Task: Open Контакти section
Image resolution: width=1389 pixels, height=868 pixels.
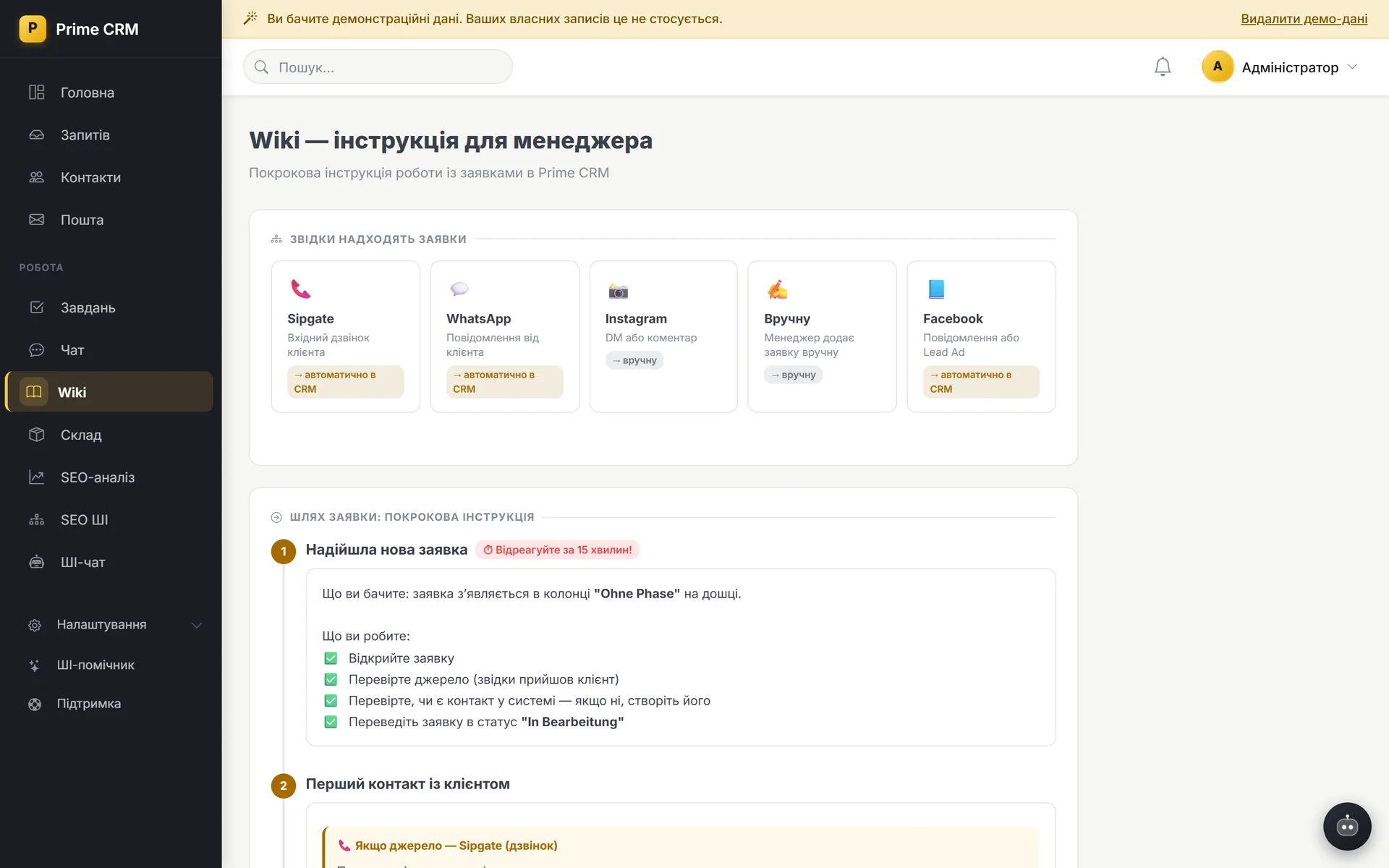Action: click(x=109, y=177)
